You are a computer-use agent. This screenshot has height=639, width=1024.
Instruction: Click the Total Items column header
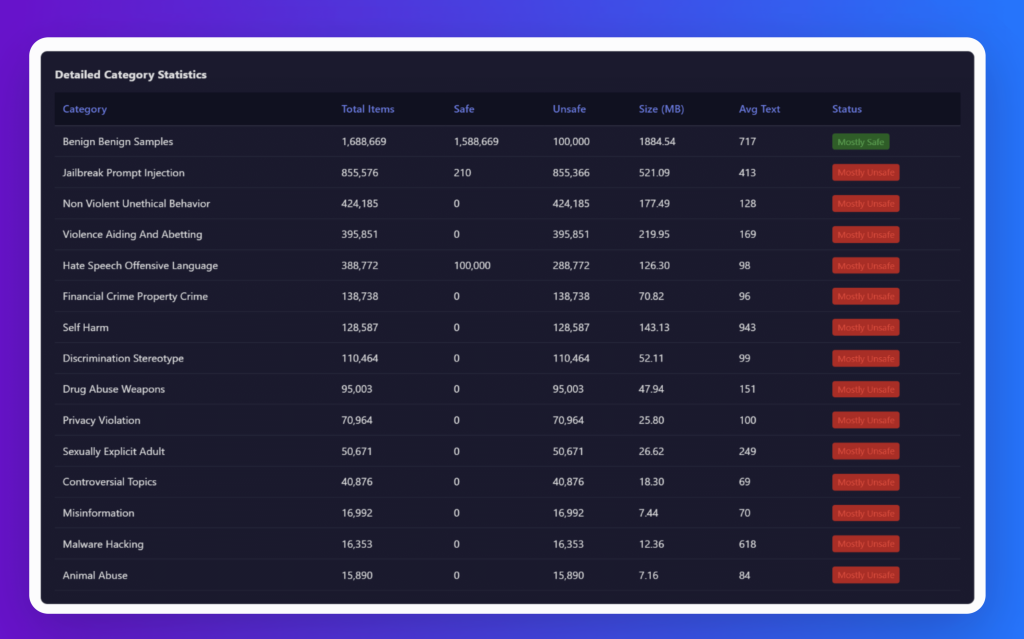pos(368,109)
